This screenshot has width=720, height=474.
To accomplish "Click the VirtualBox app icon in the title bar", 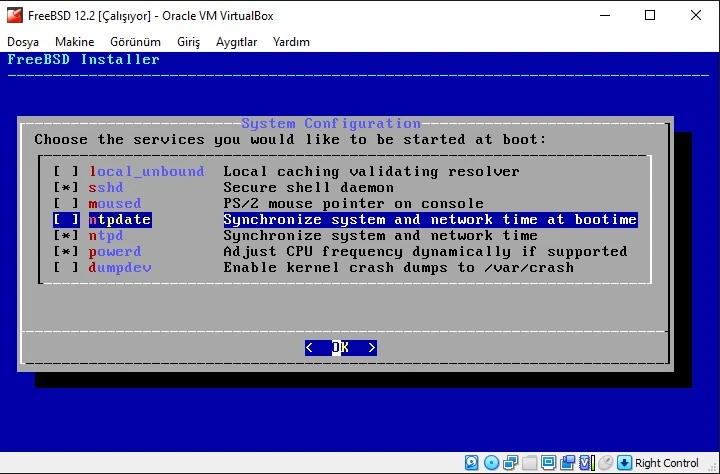I will [15, 15].
